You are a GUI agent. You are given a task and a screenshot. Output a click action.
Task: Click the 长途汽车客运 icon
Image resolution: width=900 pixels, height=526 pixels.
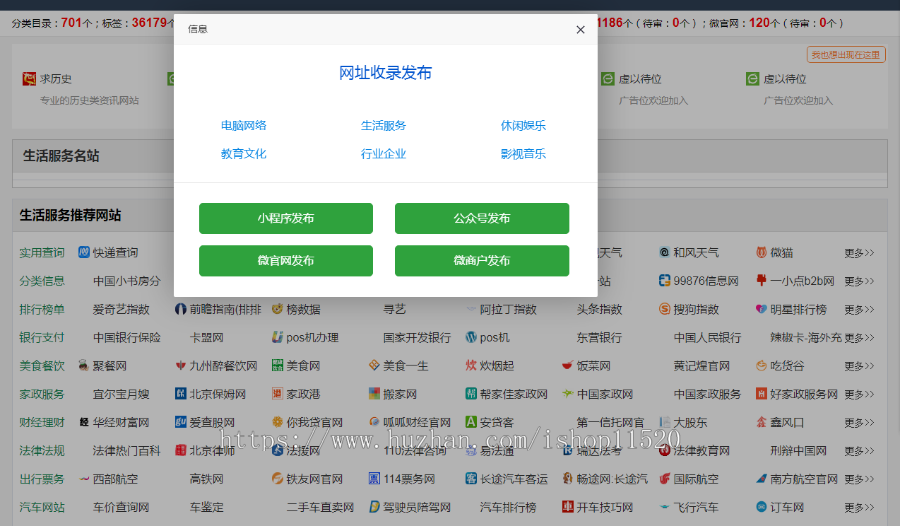(471, 478)
